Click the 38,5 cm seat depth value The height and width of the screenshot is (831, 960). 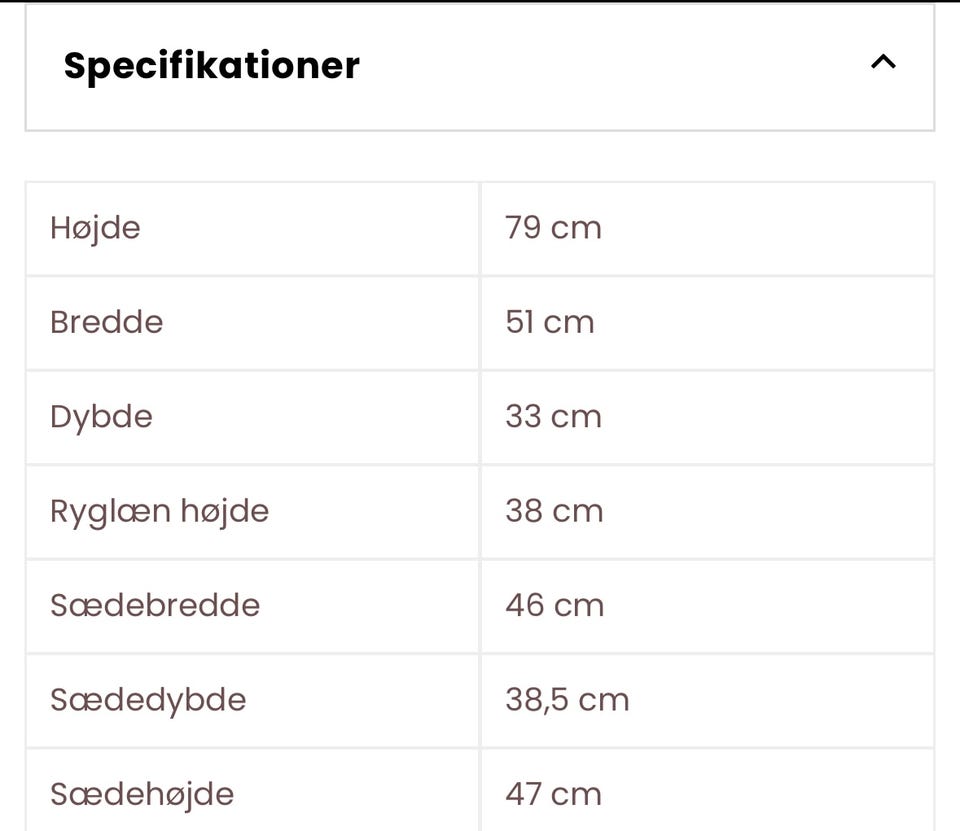[x=567, y=699]
